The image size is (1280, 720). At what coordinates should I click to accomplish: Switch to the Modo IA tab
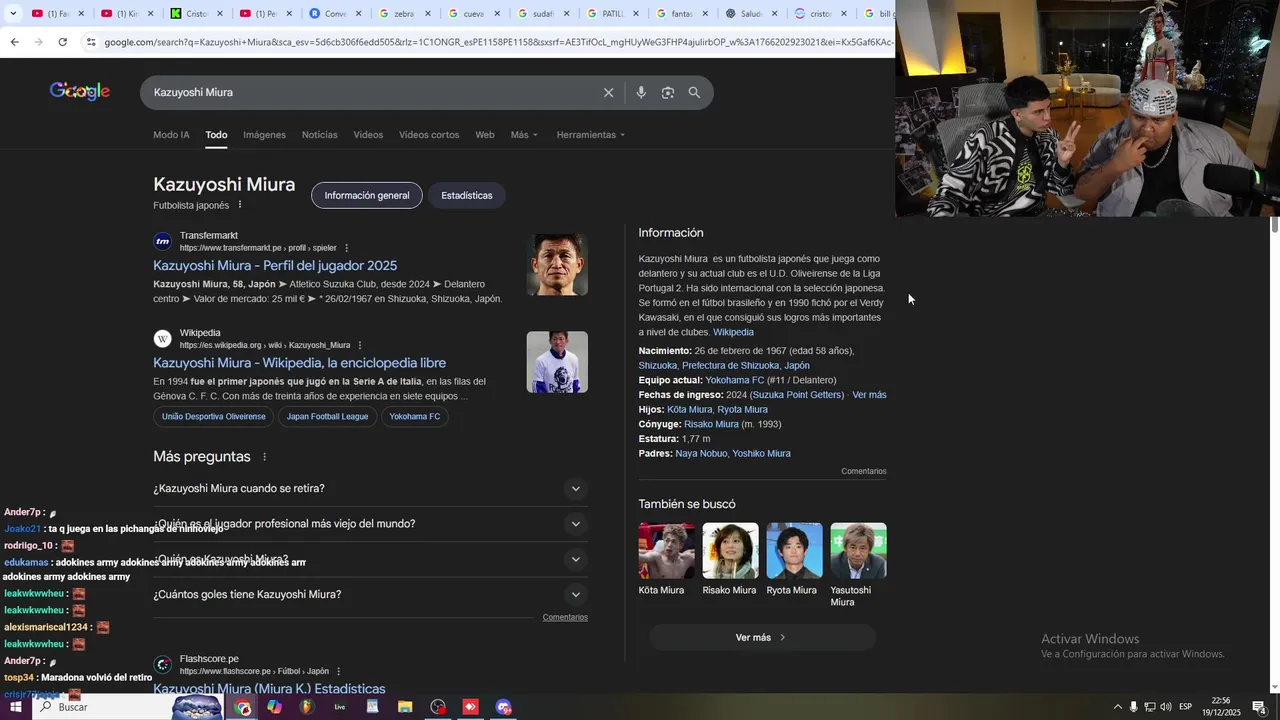[171, 135]
